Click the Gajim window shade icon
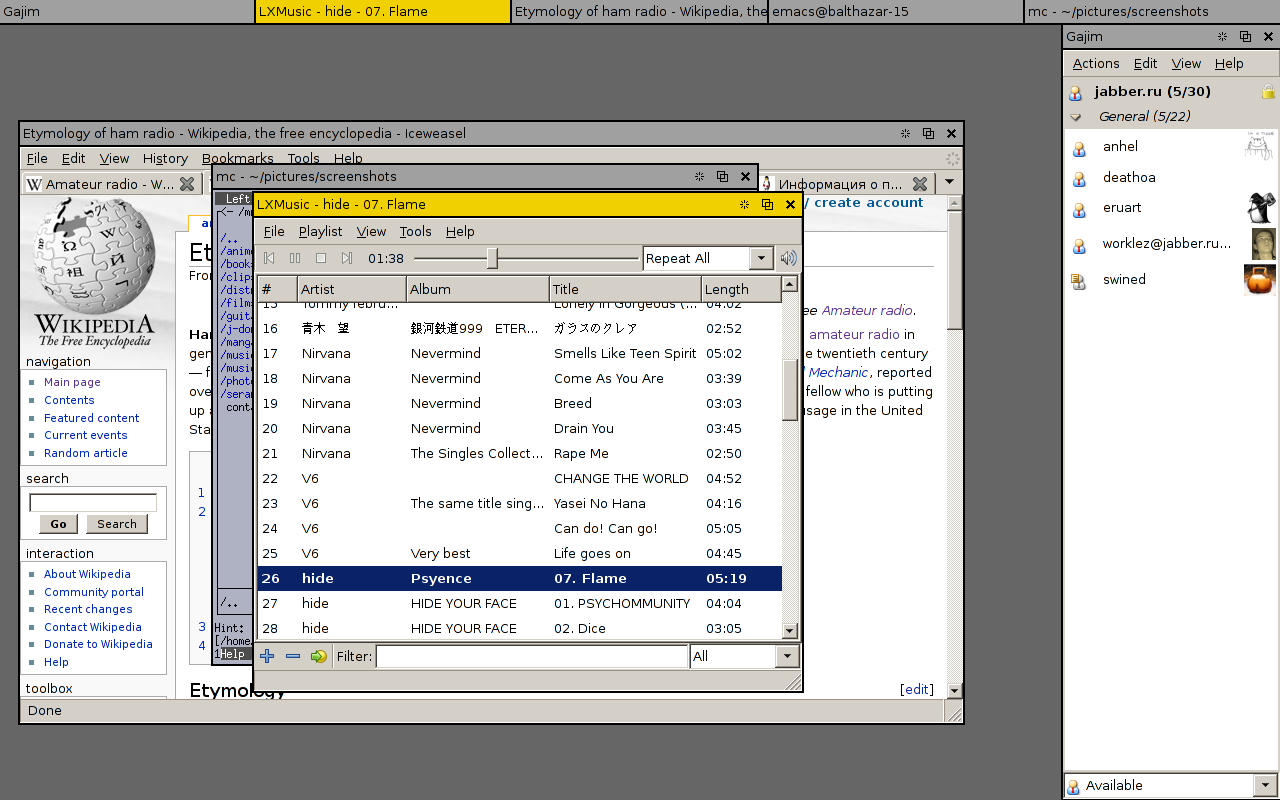This screenshot has height=800, width=1280. click(1222, 36)
